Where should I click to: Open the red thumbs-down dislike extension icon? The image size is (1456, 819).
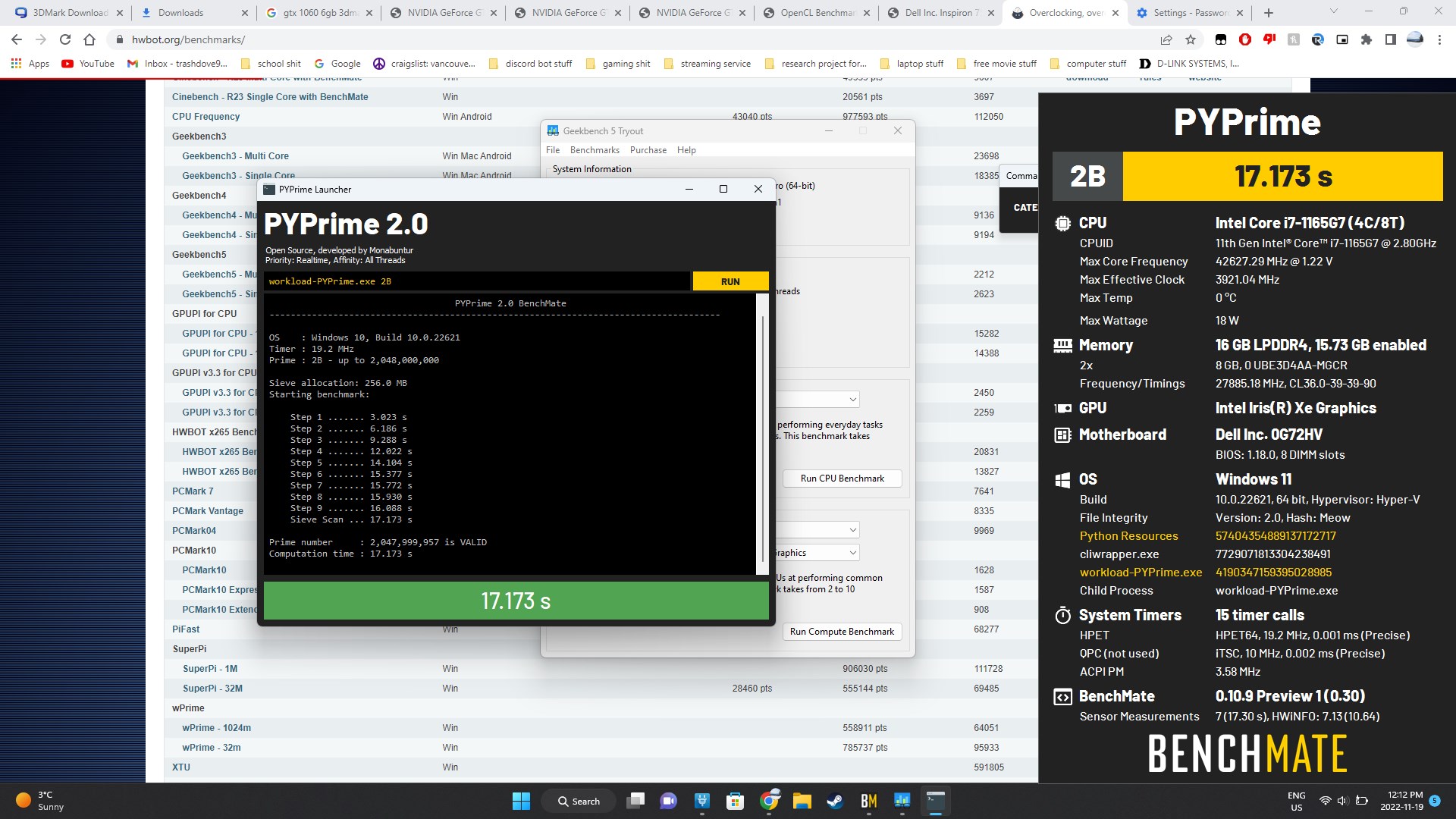[1269, 39]
